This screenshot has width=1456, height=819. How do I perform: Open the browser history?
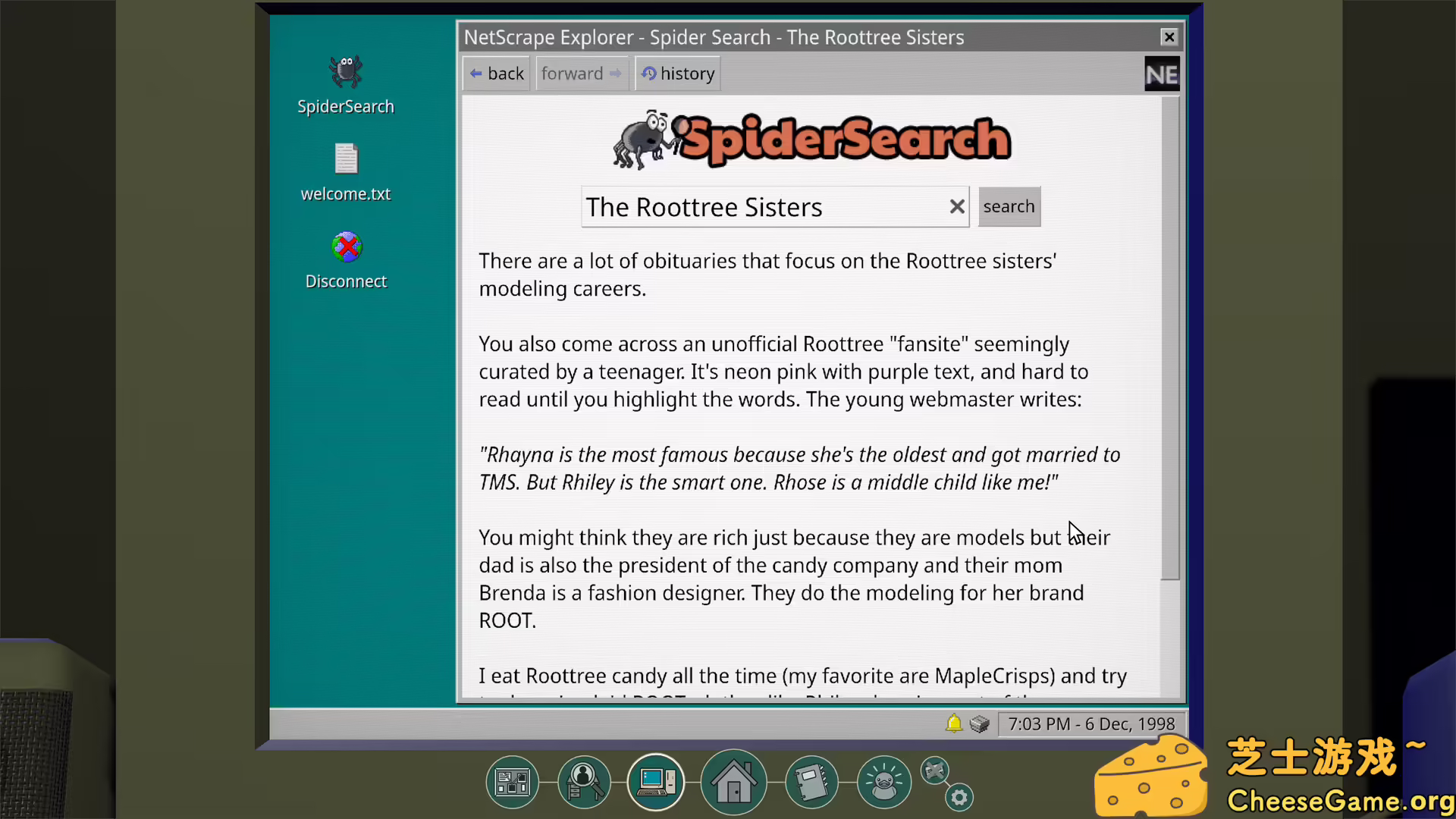pos(678,74)
